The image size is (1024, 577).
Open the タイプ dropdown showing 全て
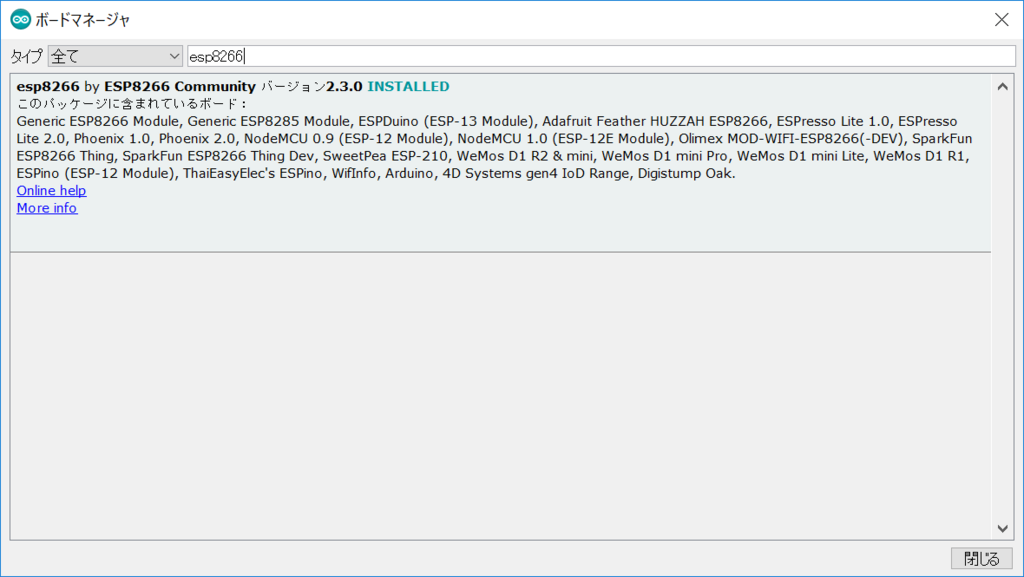pos(115,56)
